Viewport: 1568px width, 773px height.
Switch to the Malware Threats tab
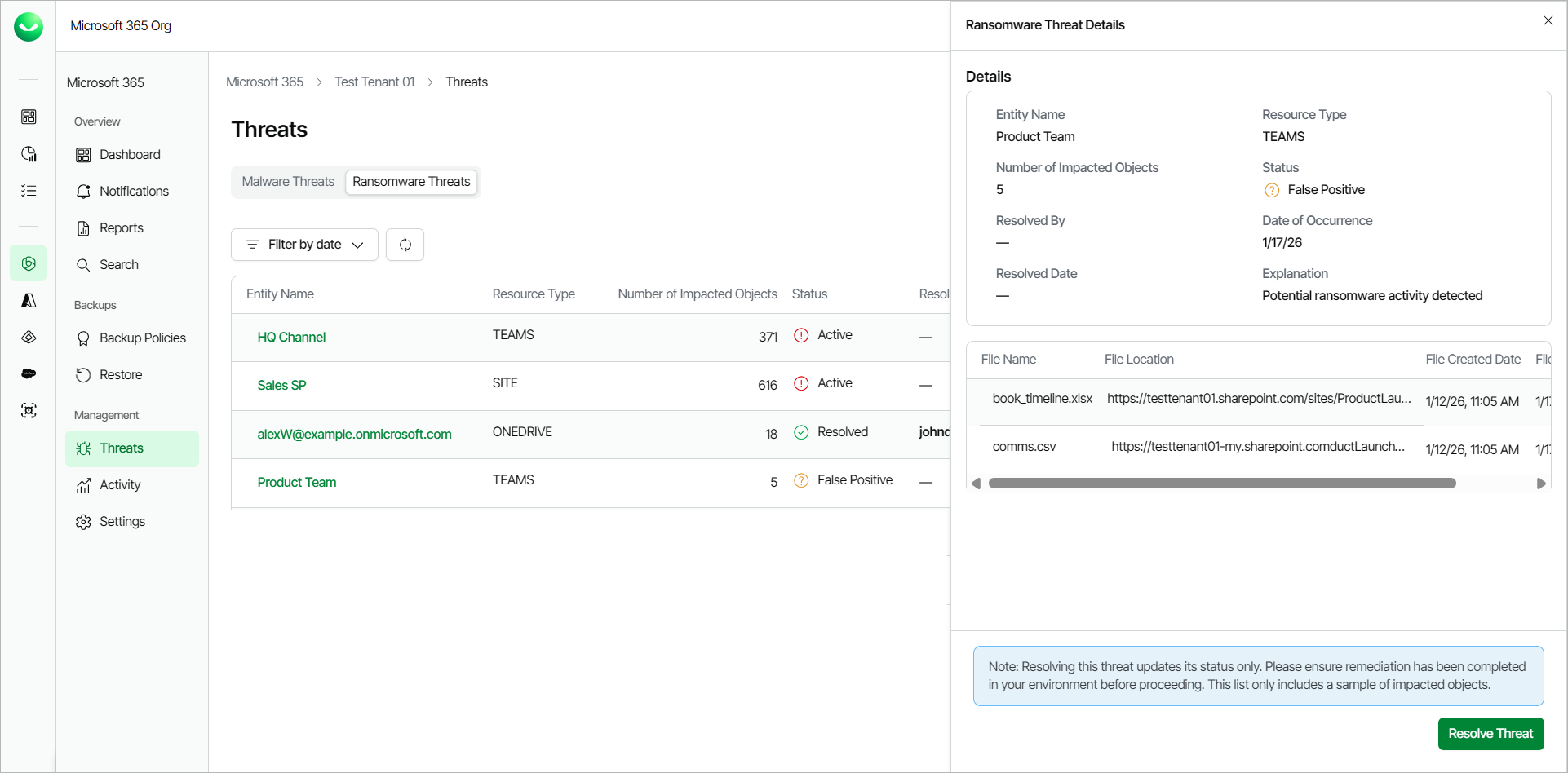(288, 182)
